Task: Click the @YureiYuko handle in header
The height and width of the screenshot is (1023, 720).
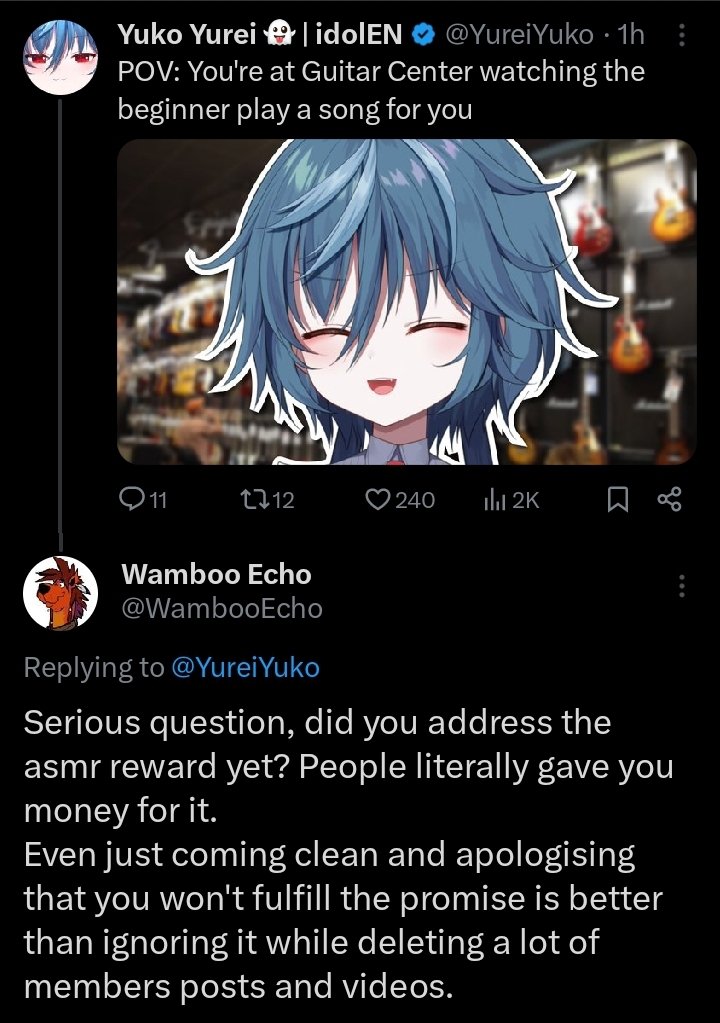Action: [519, 35]
